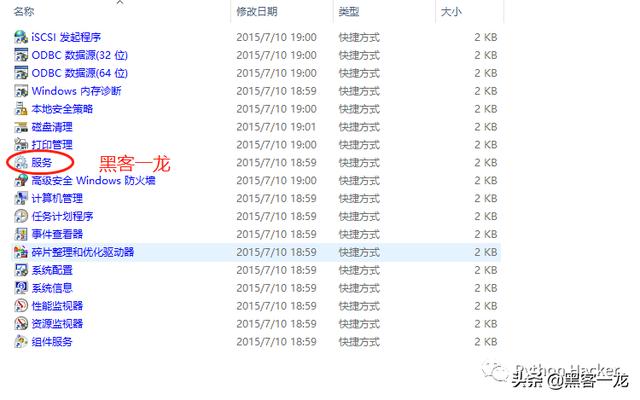The height and width of the screenshot is (400, 640).
Task: Click the 资源监视器 icon
Action: click(21, 324)
